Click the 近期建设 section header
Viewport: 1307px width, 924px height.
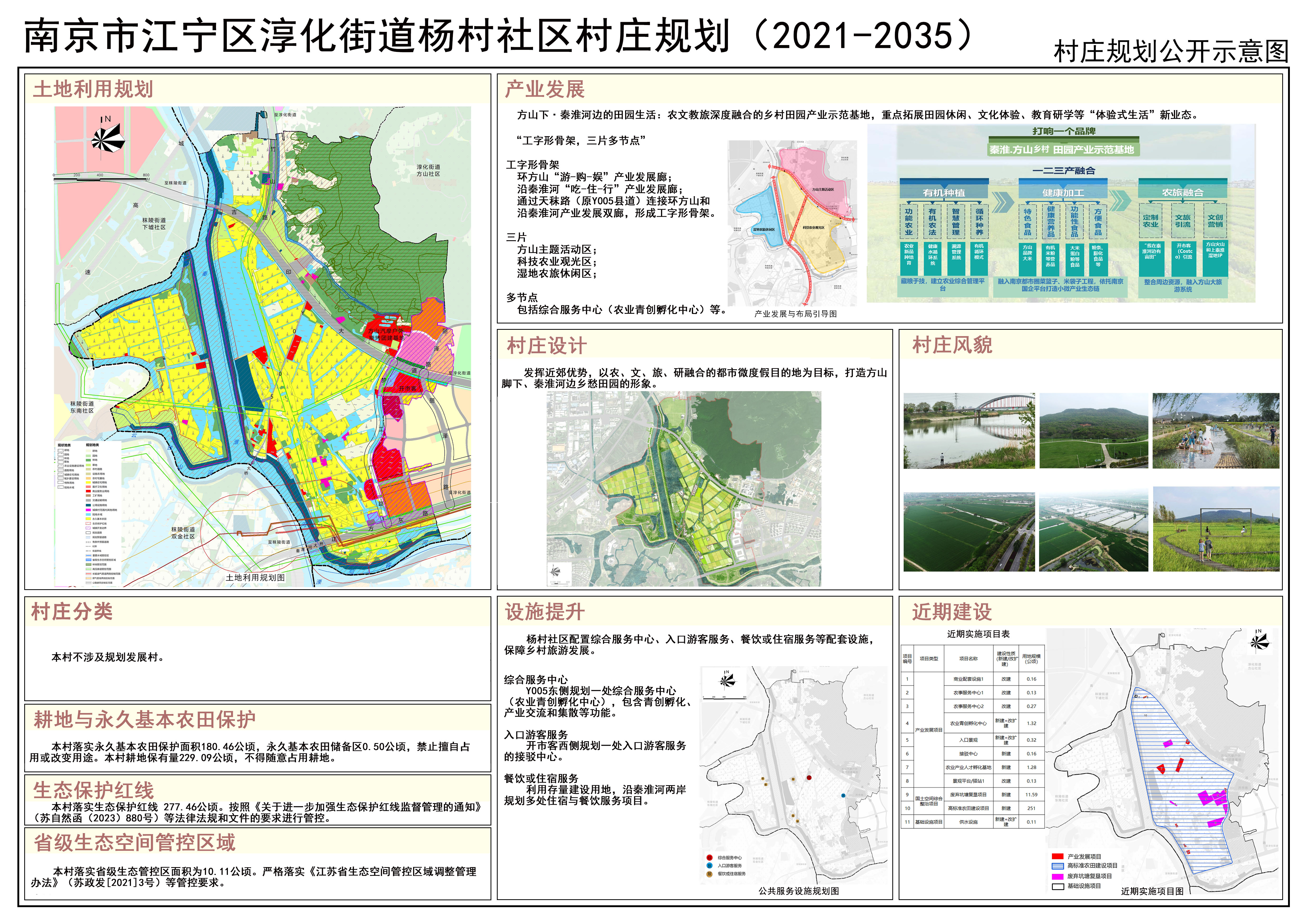coord(952,612)
